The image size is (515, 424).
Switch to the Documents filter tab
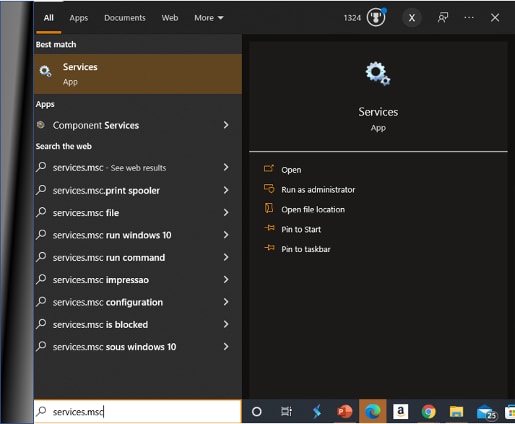125,18
